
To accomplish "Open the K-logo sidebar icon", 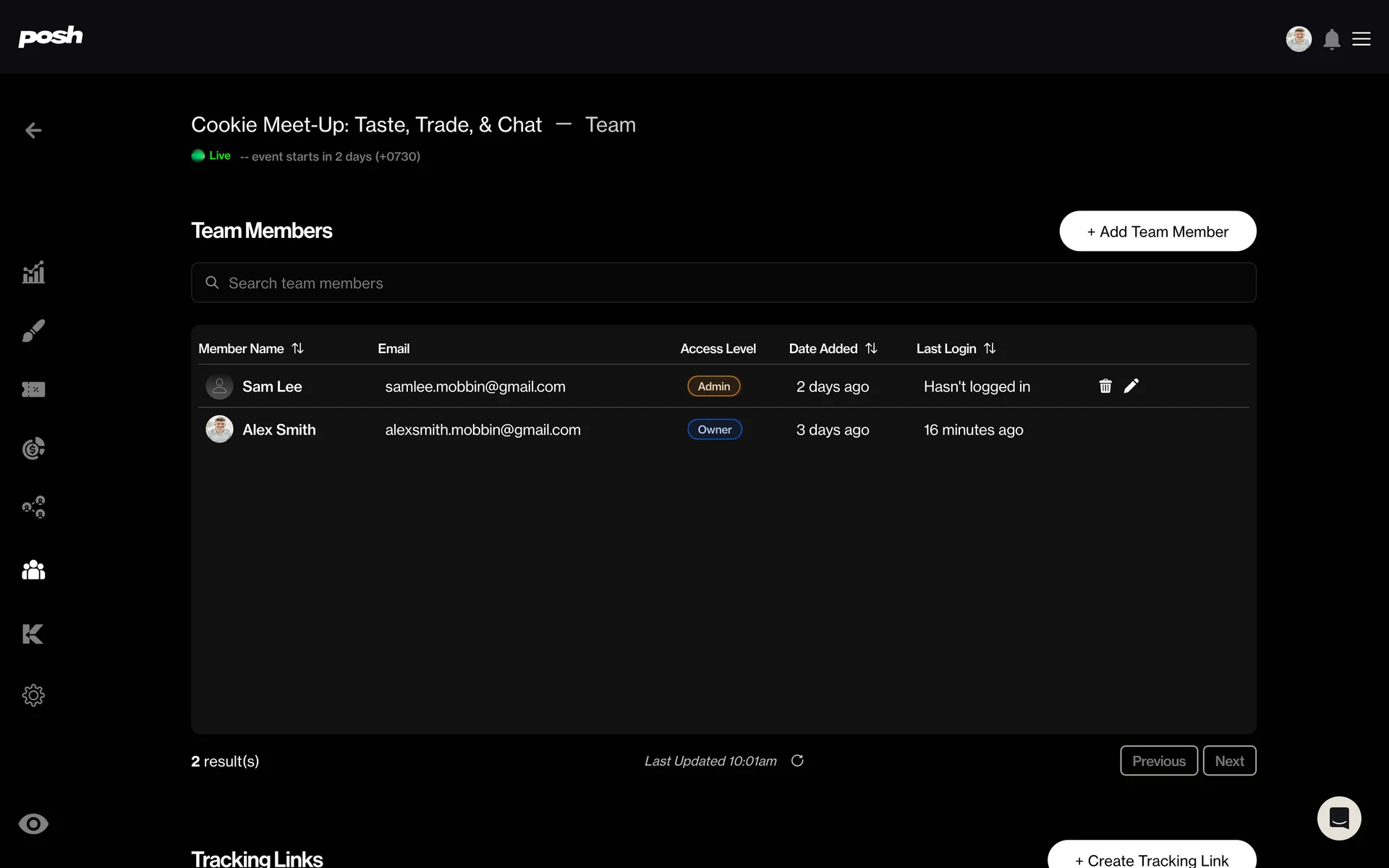I will (x=33, y=634).
